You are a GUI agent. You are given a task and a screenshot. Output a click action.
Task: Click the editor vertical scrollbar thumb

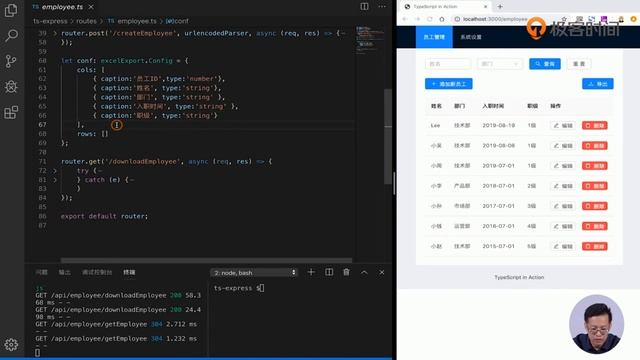[388, 136]
